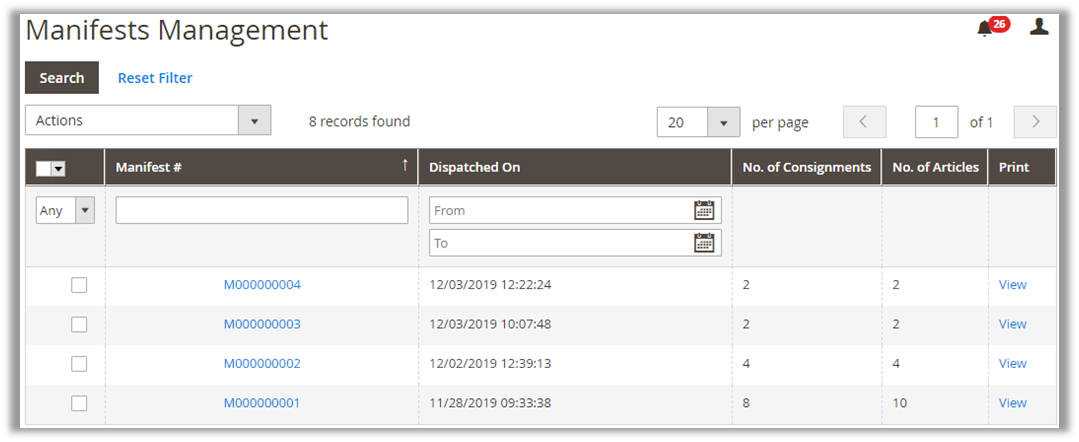The image size is (1079, 442).
Task: Open the To date calendar picker
Action: 704,242
